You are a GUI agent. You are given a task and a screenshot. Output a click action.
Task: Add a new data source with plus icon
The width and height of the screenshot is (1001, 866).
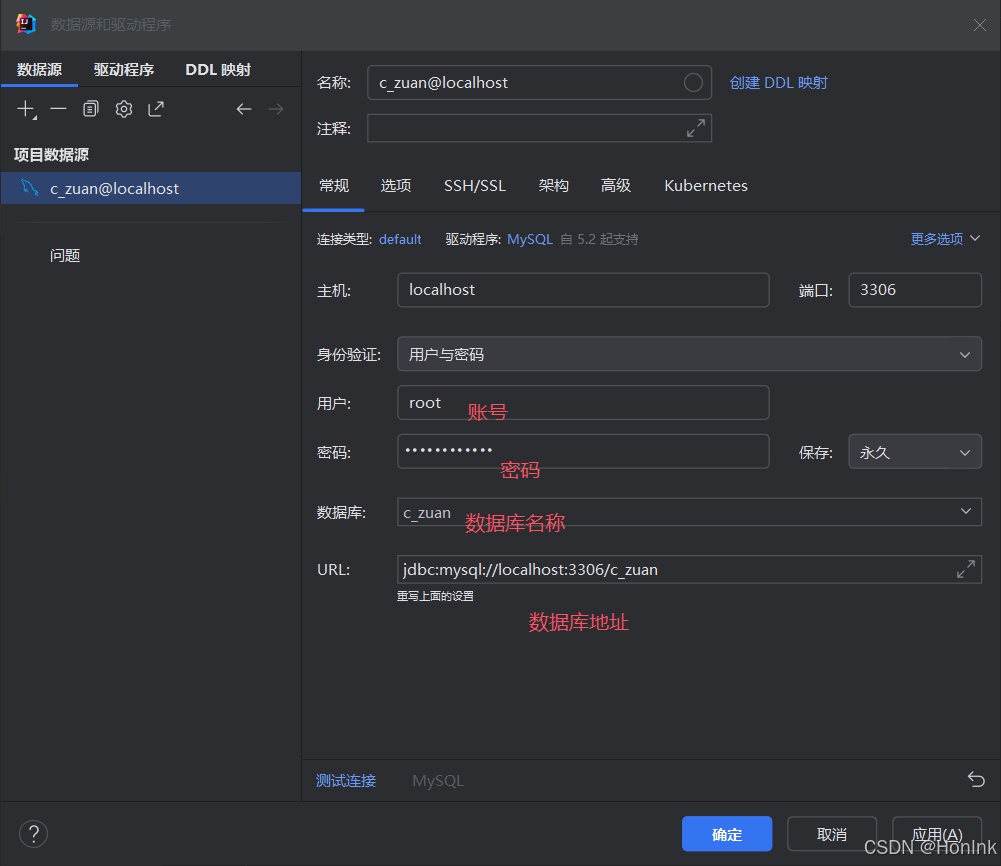[x=26, y=109]
